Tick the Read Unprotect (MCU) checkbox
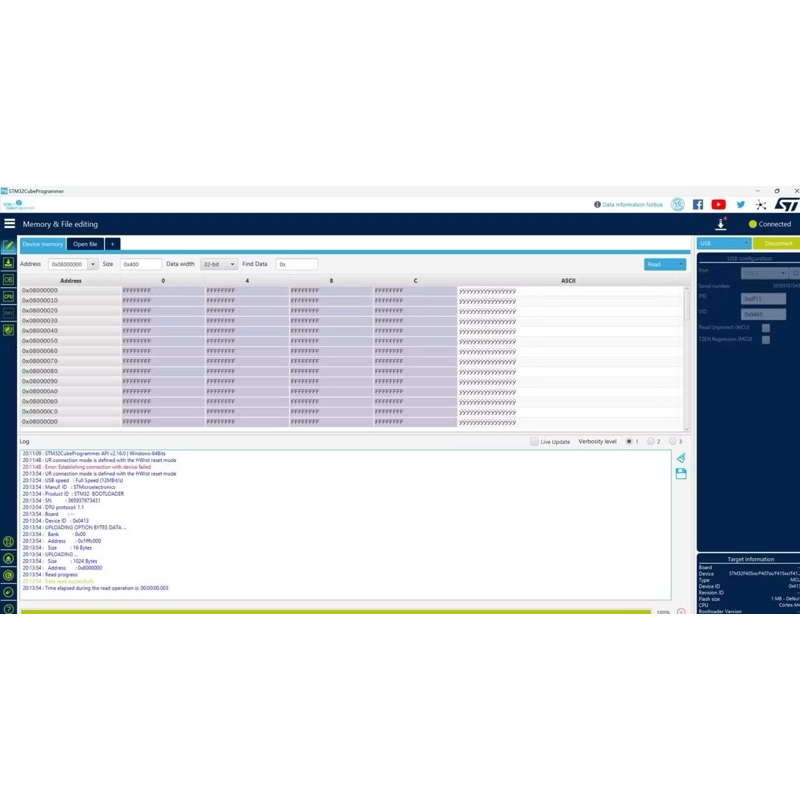The image size is (800, 800). [766, 328]
